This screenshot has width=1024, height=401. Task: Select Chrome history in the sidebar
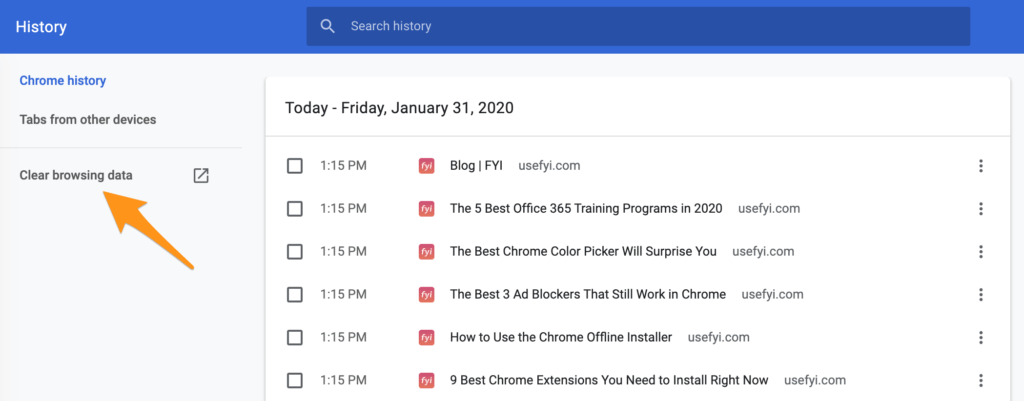point(63,81)
